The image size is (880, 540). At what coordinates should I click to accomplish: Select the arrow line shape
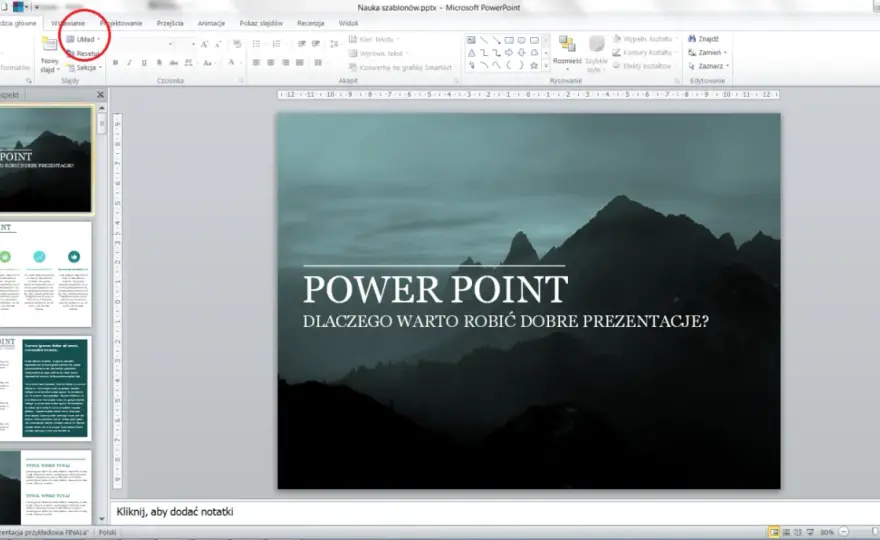pyautogui.click(x=497, y=40)
